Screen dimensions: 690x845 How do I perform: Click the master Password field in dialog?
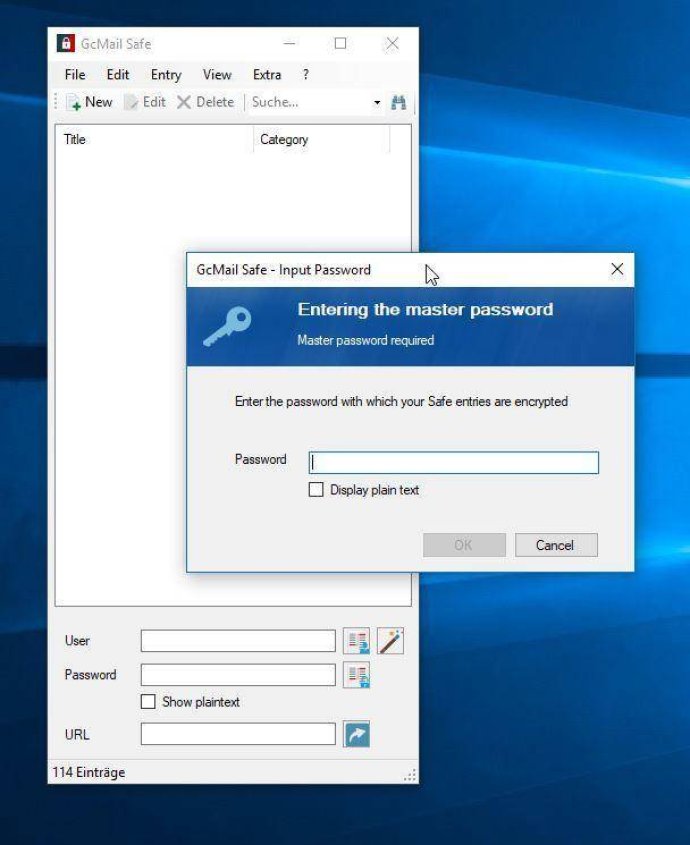click(454, 462)
